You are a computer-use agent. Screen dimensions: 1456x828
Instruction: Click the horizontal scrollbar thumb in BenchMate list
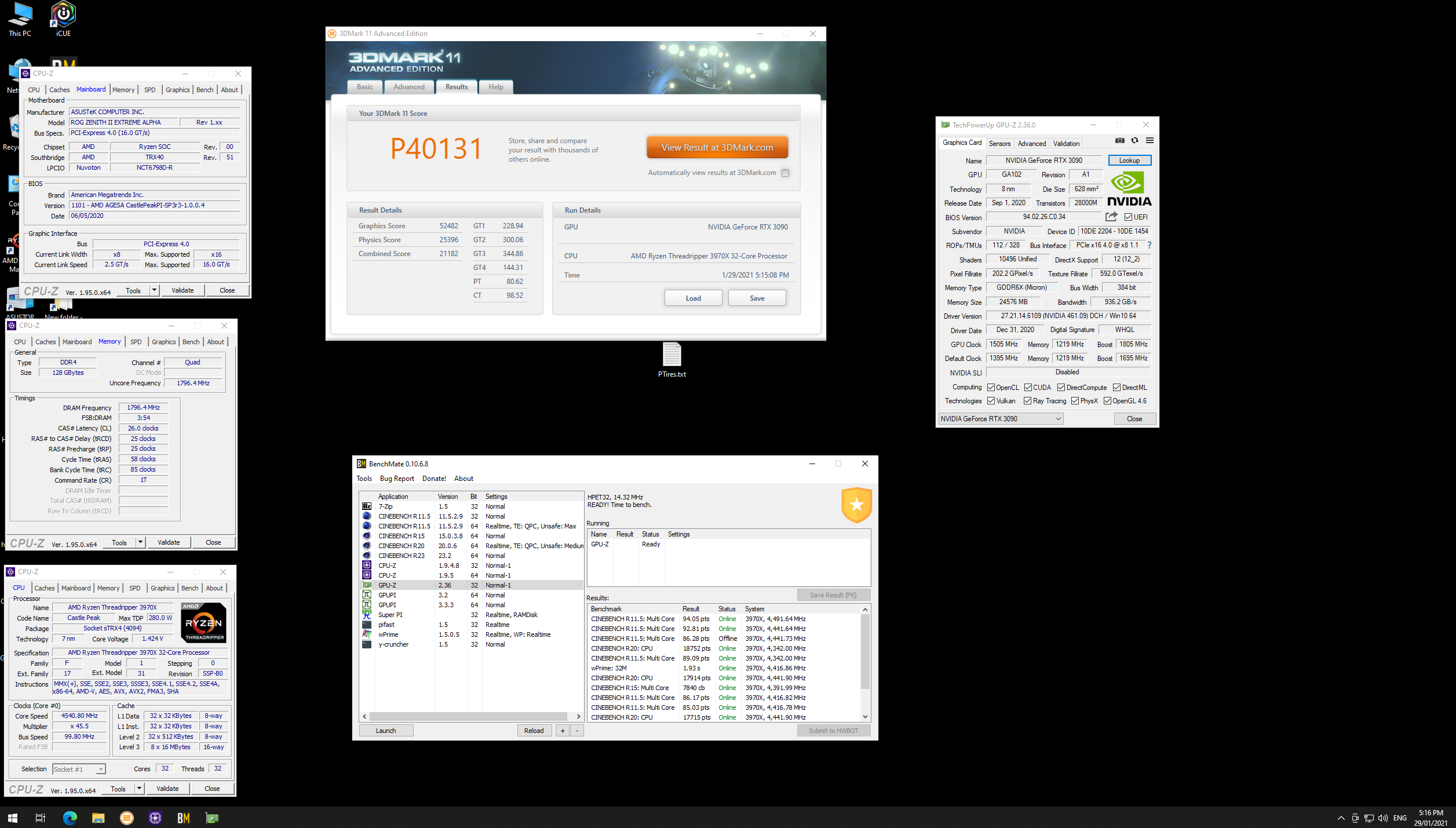point(468,716)
